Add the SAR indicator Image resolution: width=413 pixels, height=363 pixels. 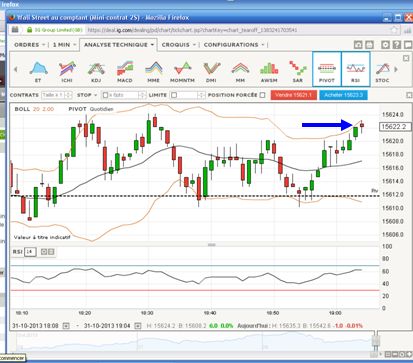[298, 71]
